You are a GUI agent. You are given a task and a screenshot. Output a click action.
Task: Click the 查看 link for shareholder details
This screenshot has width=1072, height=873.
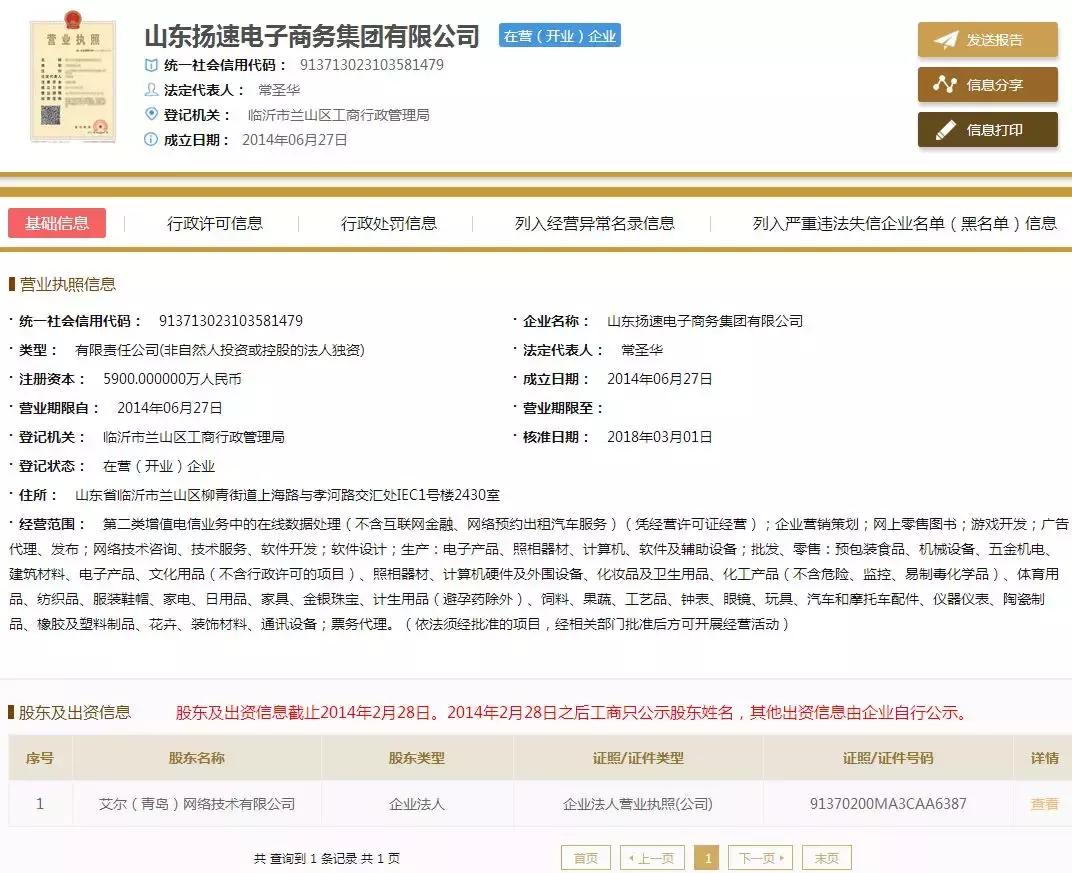1044,803
